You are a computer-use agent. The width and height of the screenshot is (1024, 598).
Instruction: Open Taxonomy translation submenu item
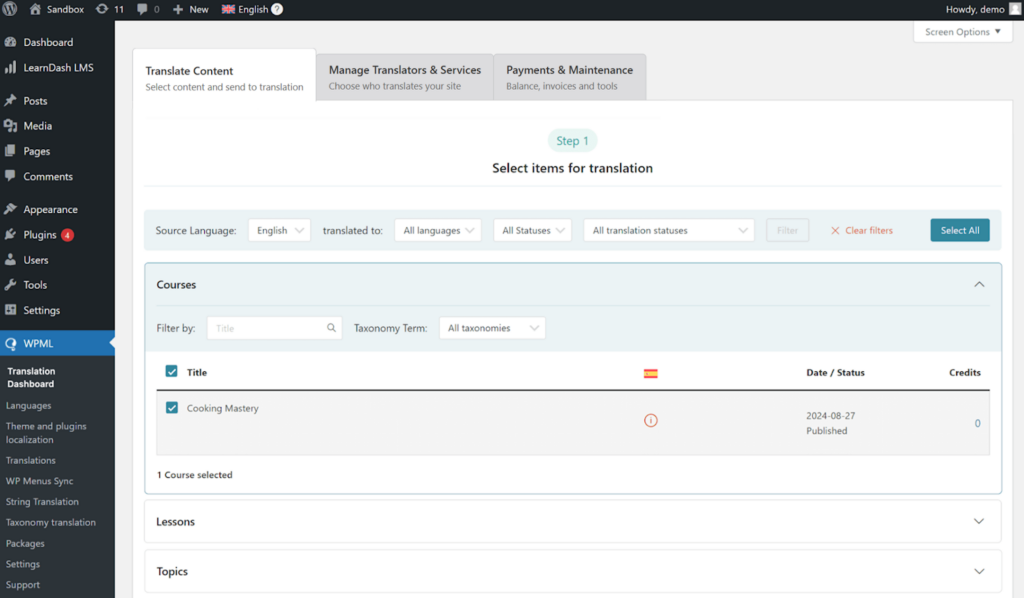click(x=51, y=522)
